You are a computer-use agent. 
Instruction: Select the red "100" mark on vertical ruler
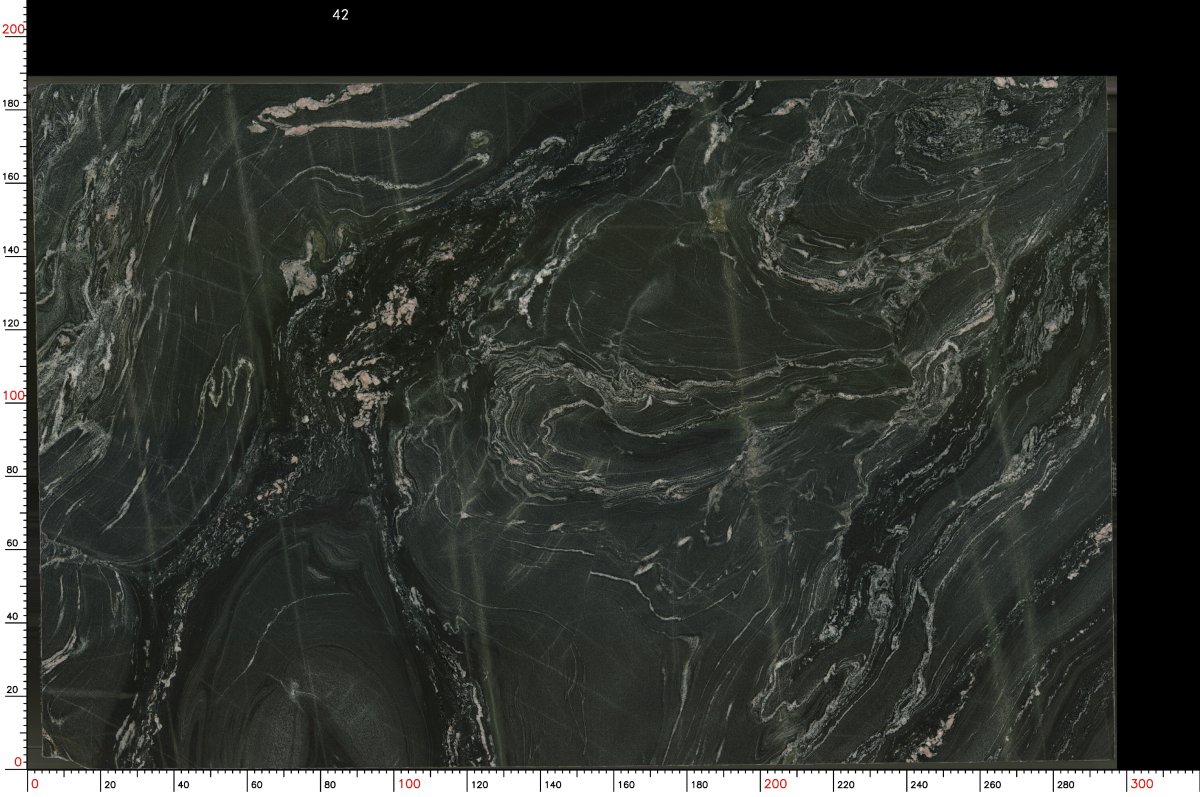pyautogui.click(x=13, y=396)
